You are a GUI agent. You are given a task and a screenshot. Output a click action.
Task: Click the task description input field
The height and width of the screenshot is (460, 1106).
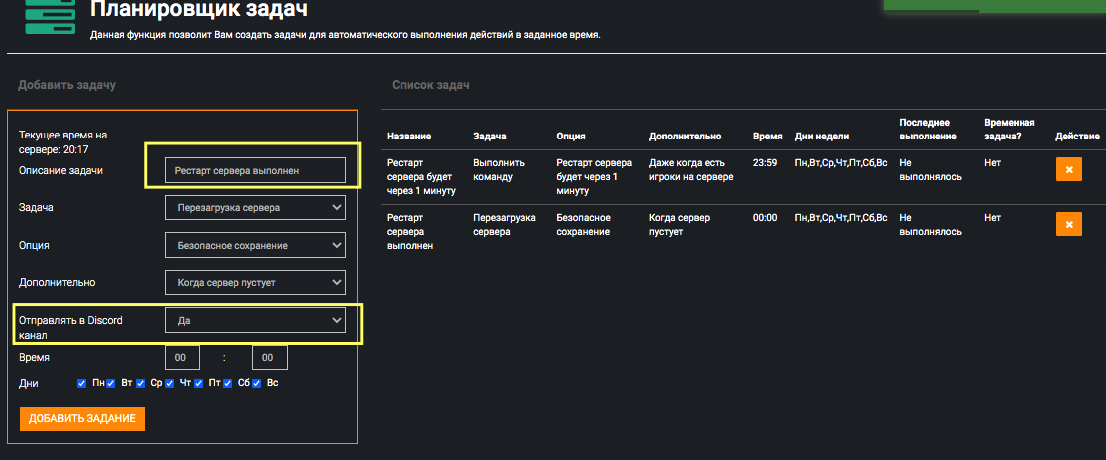255,171
